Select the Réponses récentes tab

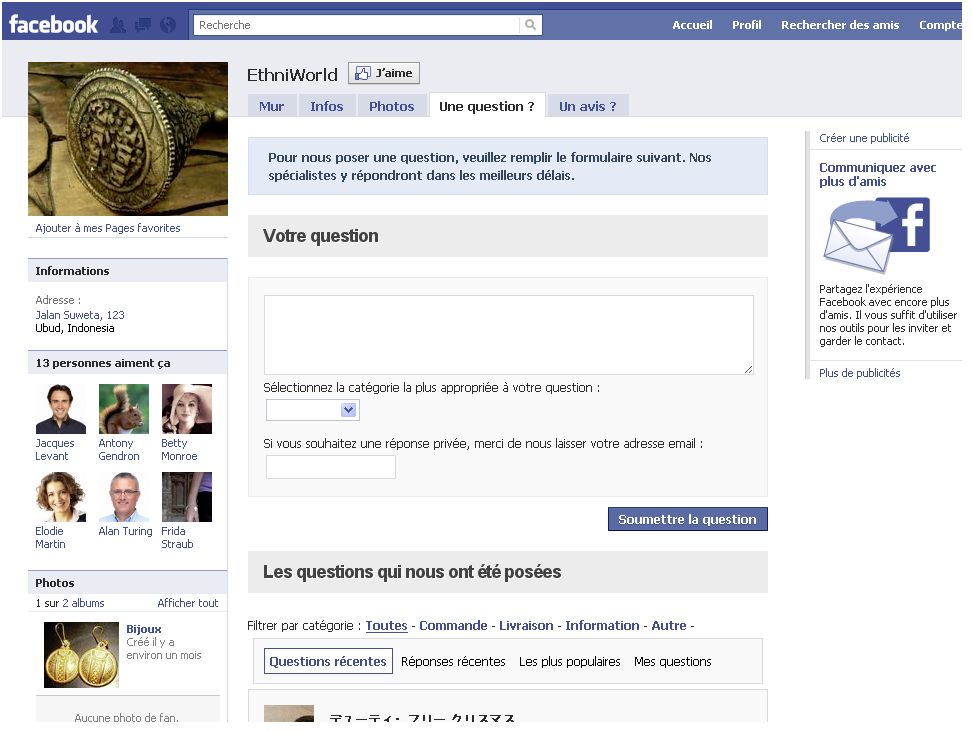coord(453,662)
